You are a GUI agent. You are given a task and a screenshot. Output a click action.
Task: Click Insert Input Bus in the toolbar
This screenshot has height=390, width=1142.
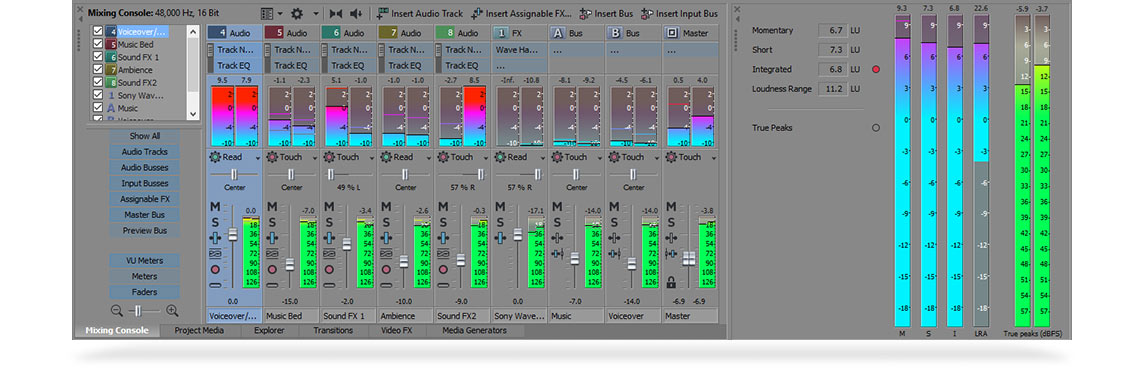coord(679,13)
